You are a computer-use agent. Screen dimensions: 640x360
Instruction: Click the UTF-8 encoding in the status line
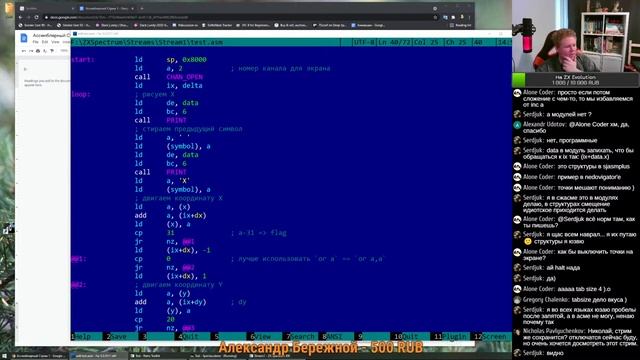364,42
